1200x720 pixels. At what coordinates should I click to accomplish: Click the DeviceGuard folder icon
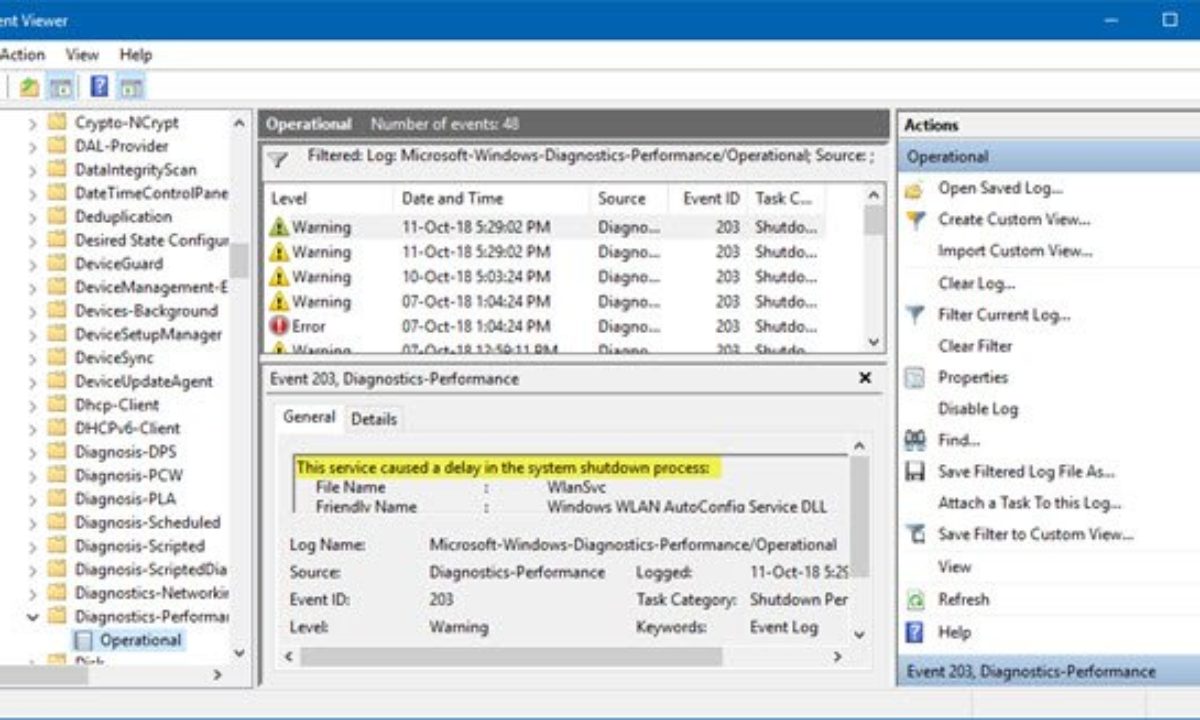57,264
